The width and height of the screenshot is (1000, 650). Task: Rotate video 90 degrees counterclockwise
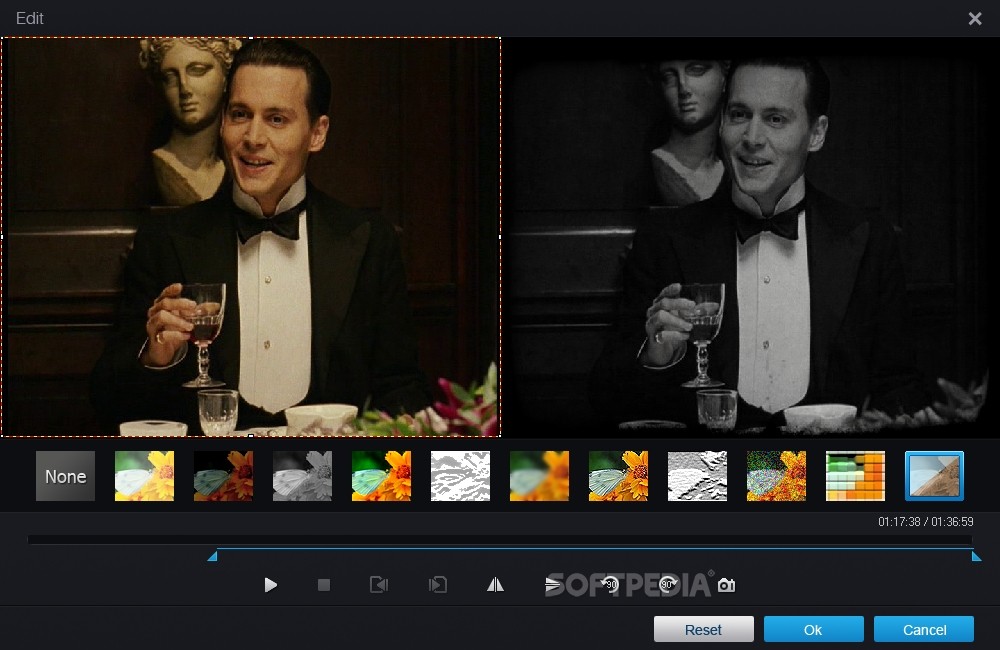coord(610,584)
